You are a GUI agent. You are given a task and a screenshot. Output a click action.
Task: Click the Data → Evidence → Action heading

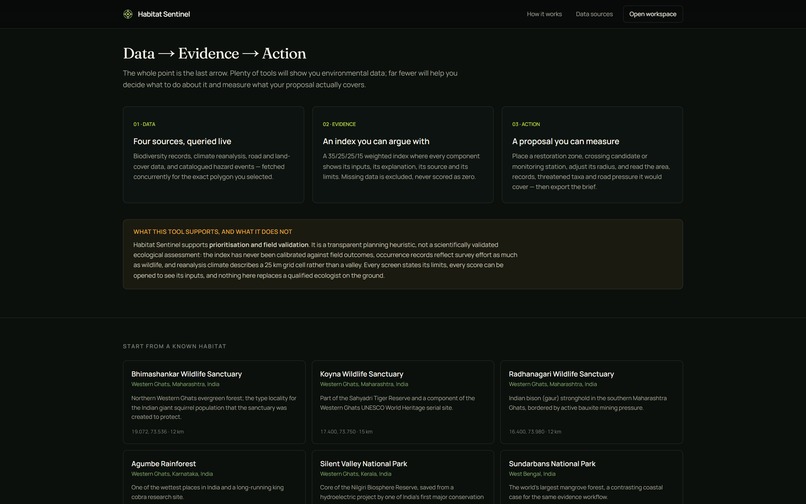214,53
